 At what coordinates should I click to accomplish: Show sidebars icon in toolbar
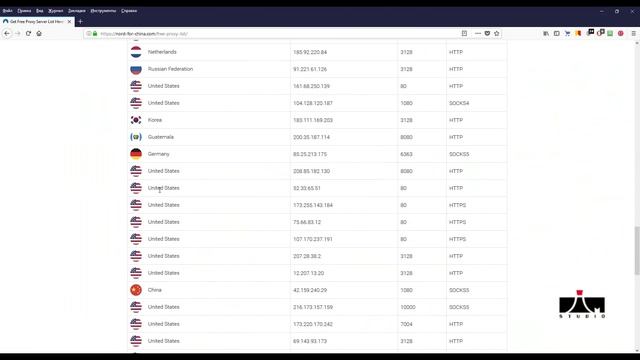[556, 33]
